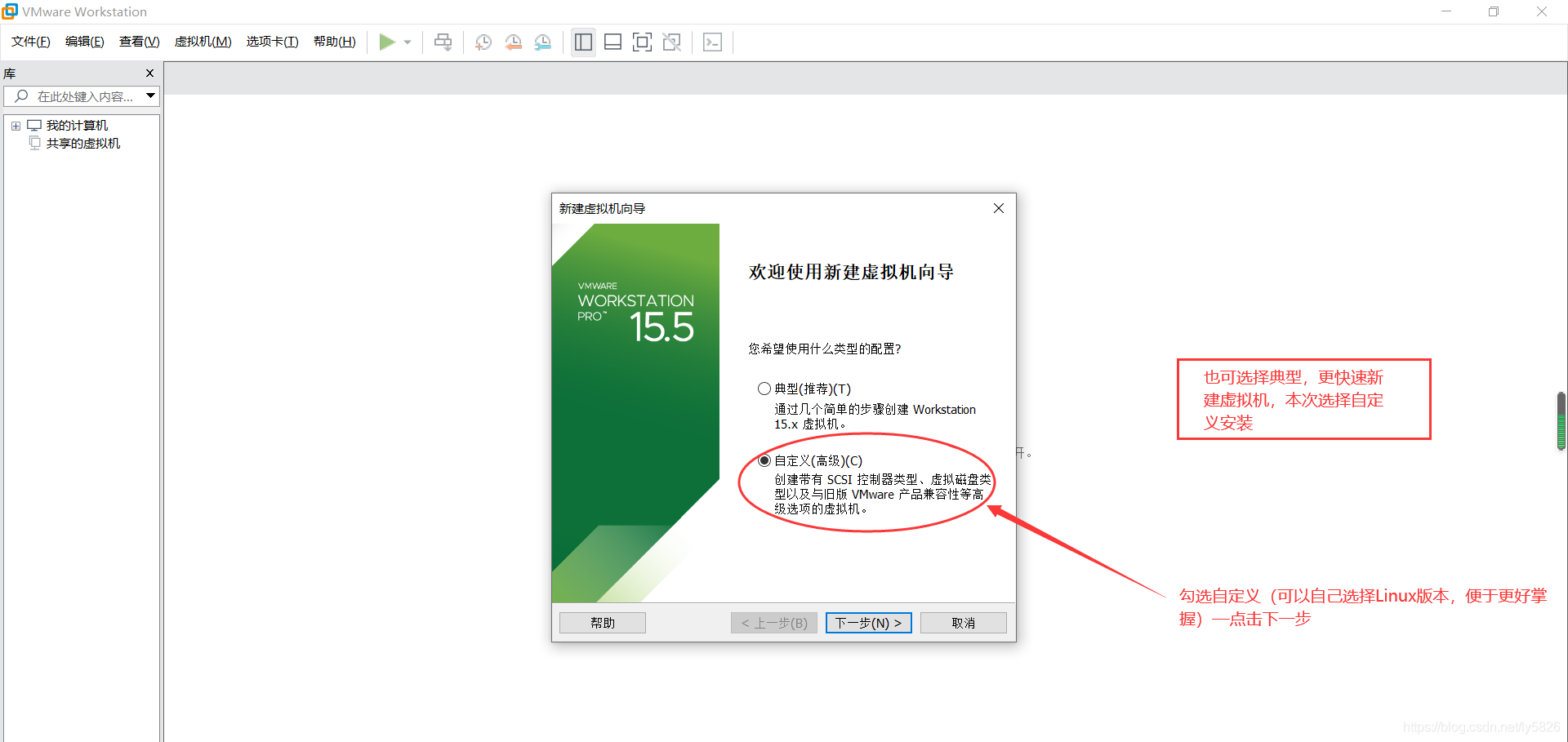Screen dimensions: 1568x742
Task: Open the 编辑(E) menu
Action: [x=85, y=42]
